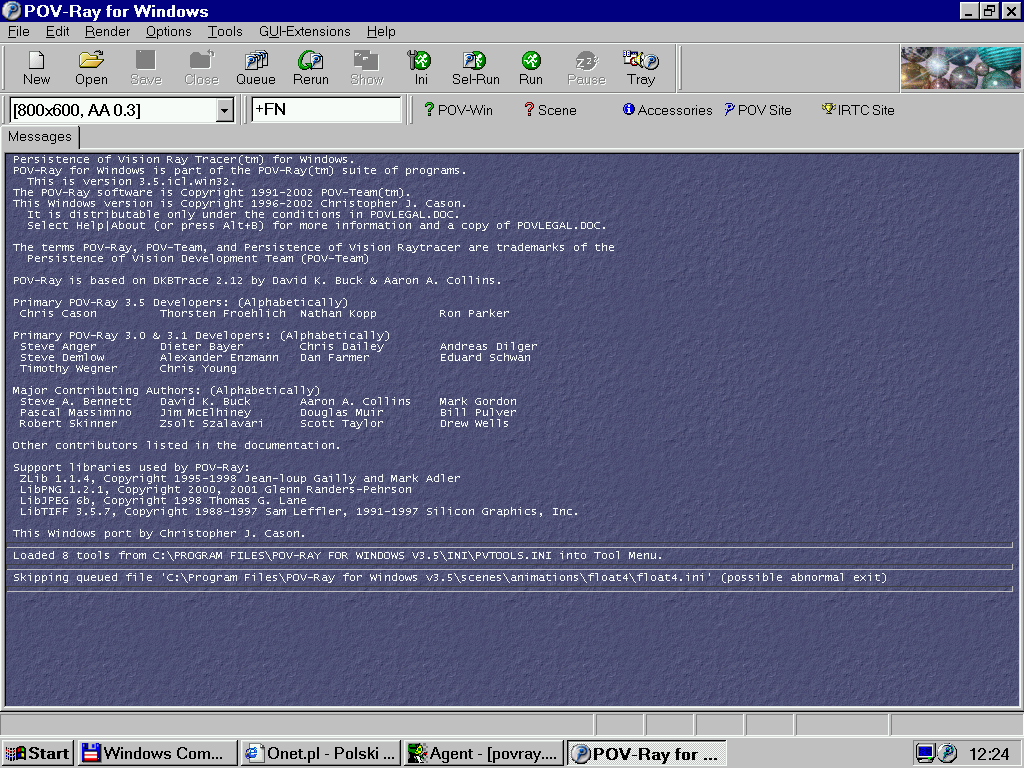Viewport: 1024px width, 768px height.
Task: Click the Sel-Run toolbar icon
Action: tap(475, 68)
